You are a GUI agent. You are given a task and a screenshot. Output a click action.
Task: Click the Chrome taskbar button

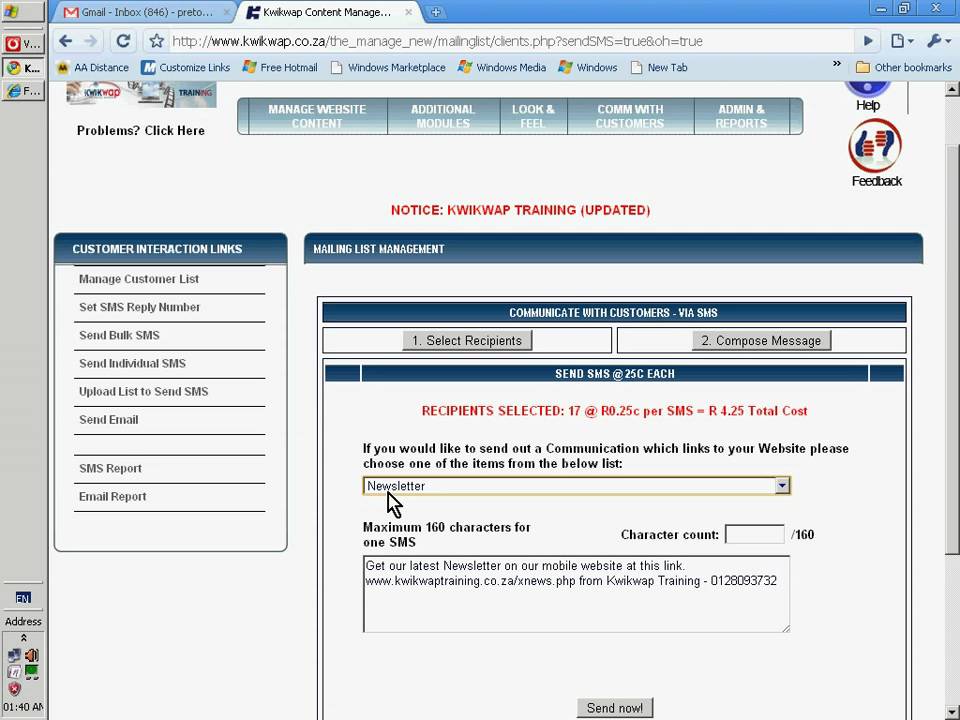23,68
